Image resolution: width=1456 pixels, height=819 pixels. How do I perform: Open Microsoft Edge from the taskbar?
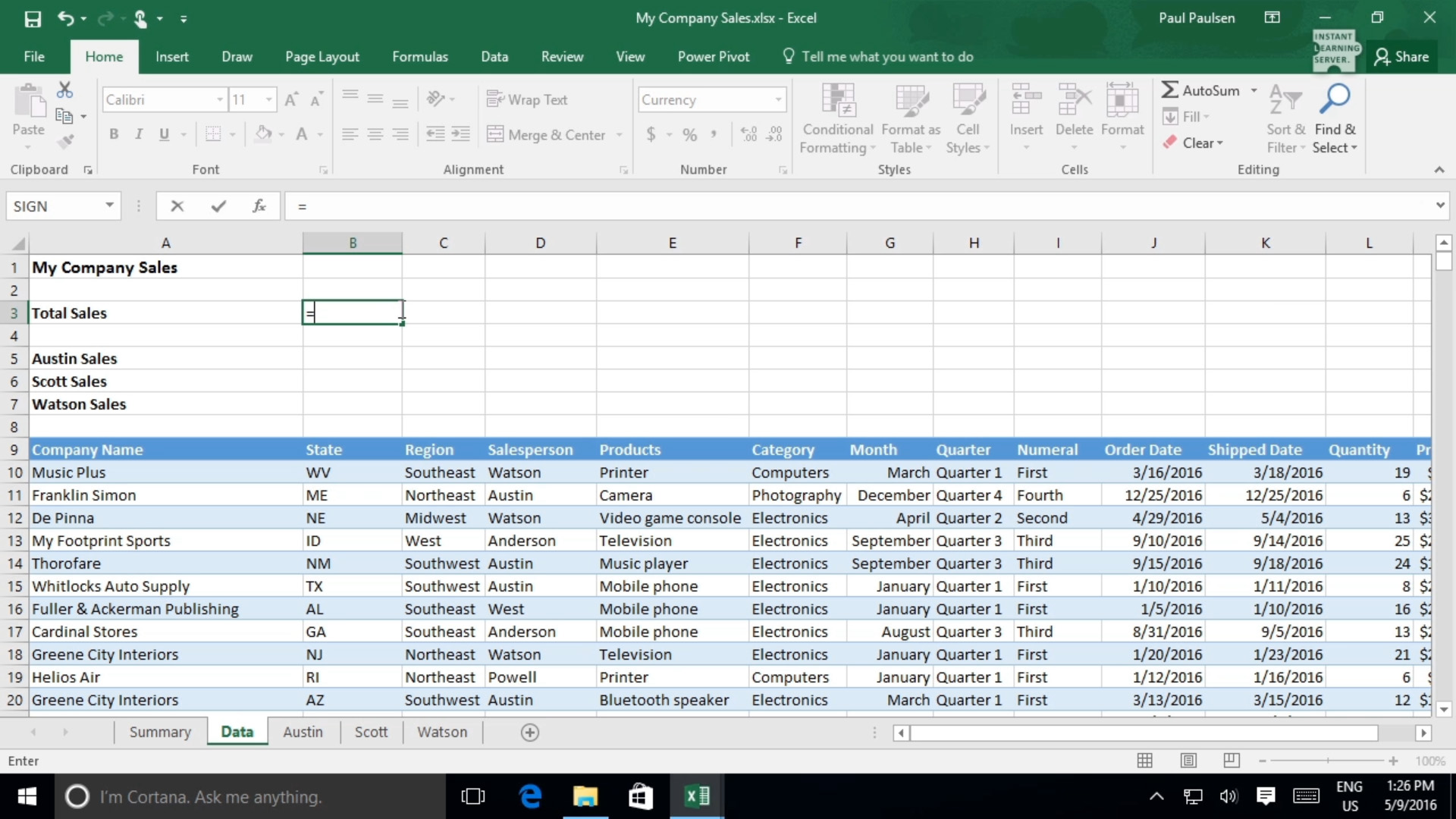(x=531, y=796)
